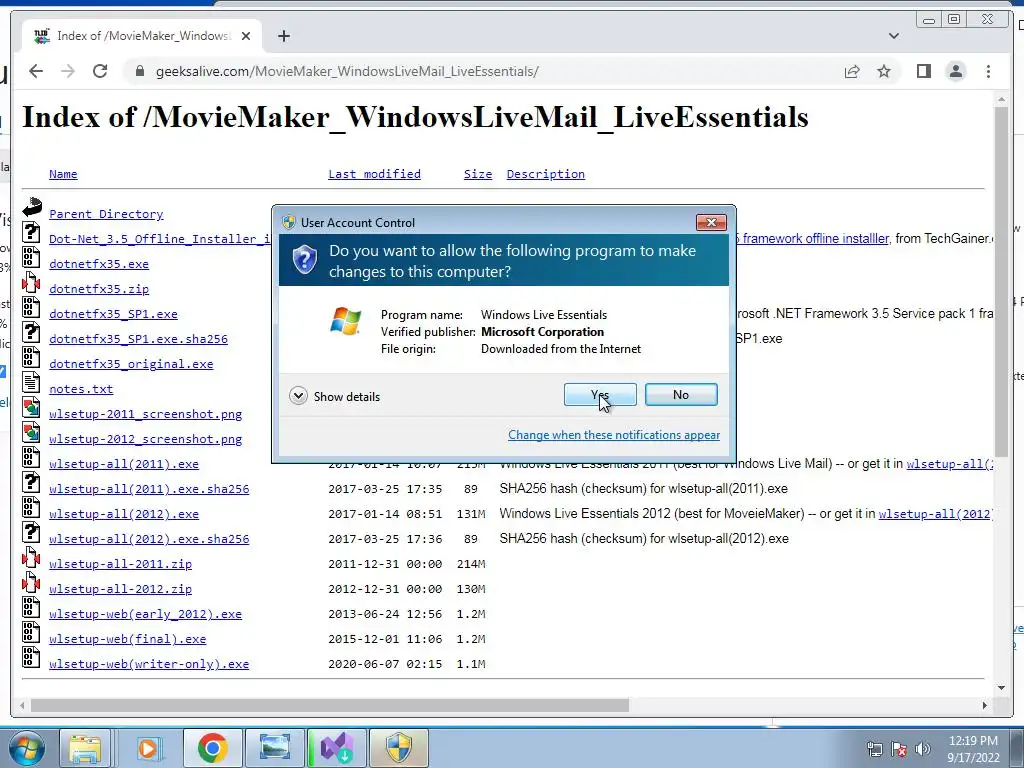Toggle the browser side panel icon
The image size is (1024, 768).
[923, 71]
